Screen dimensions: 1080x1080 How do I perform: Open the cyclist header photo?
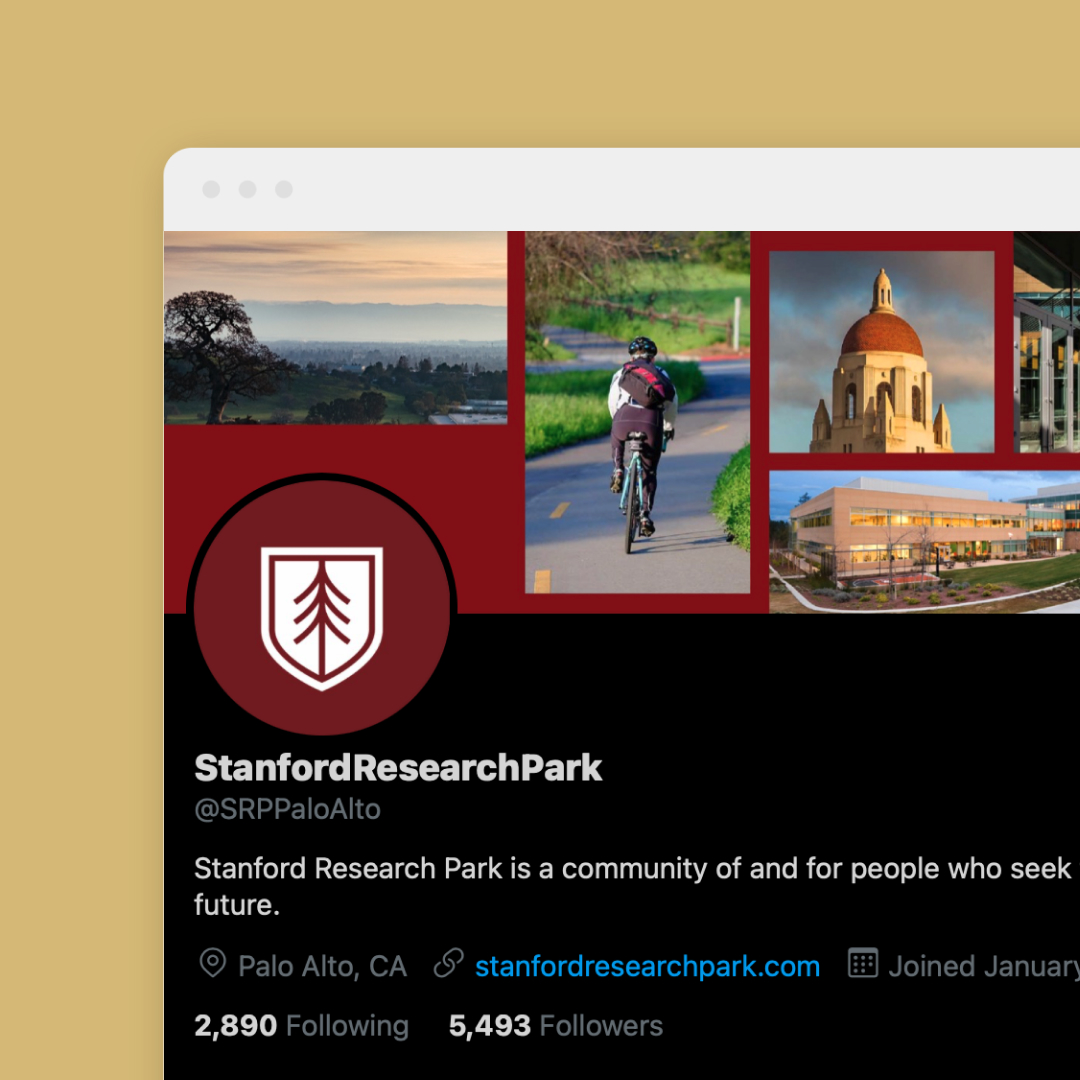click(637, 412)
